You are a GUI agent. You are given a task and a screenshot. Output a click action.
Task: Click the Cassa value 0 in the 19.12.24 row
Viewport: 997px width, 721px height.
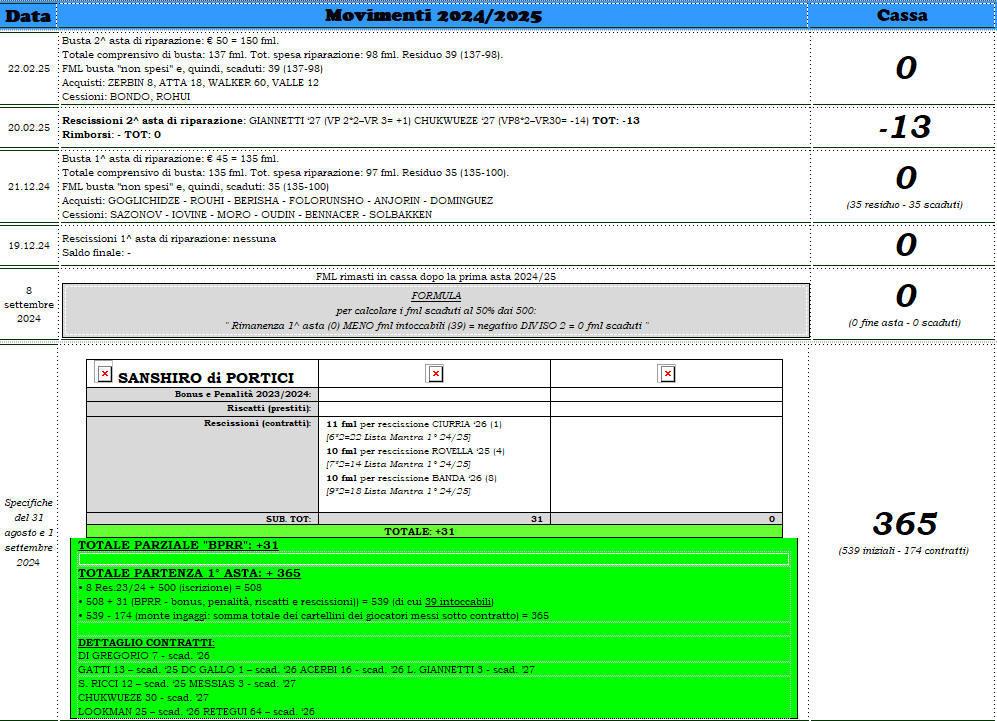pos(905,245)
